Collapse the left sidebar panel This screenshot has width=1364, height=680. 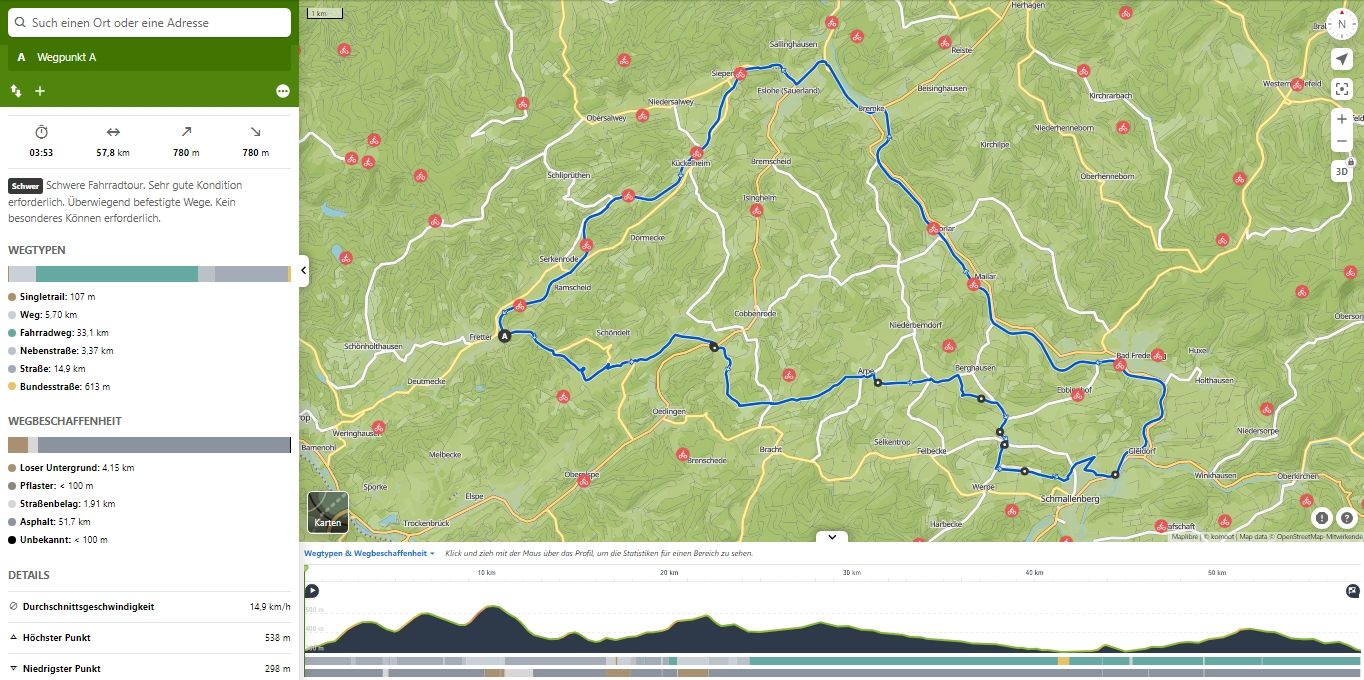[x=304, y=271]
